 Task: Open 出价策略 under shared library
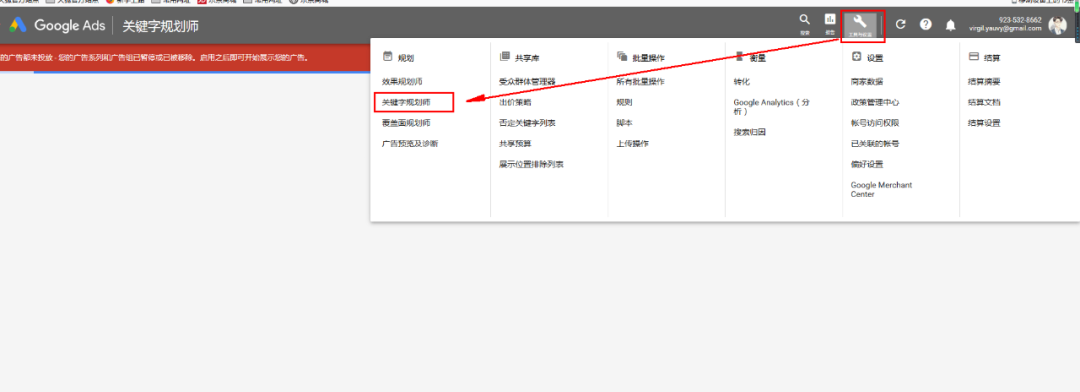coord(515,102)
